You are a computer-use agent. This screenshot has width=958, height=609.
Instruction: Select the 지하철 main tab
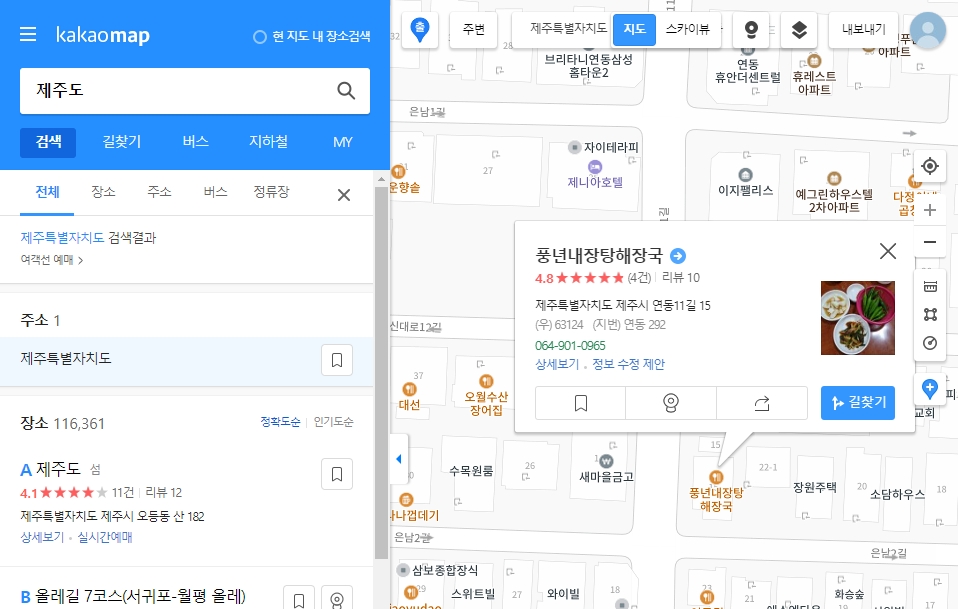[268, 142]
